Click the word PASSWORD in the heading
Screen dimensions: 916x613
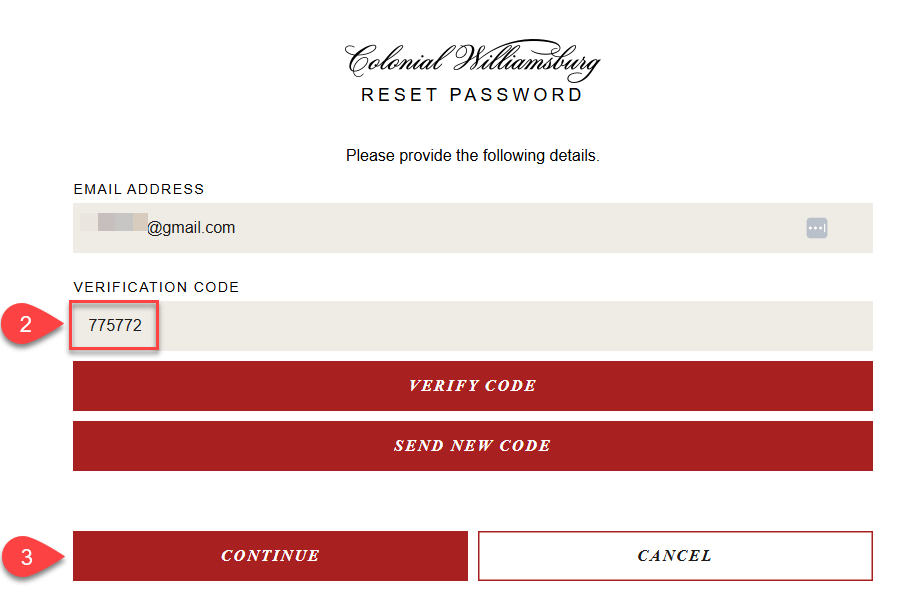click(516, 95)
